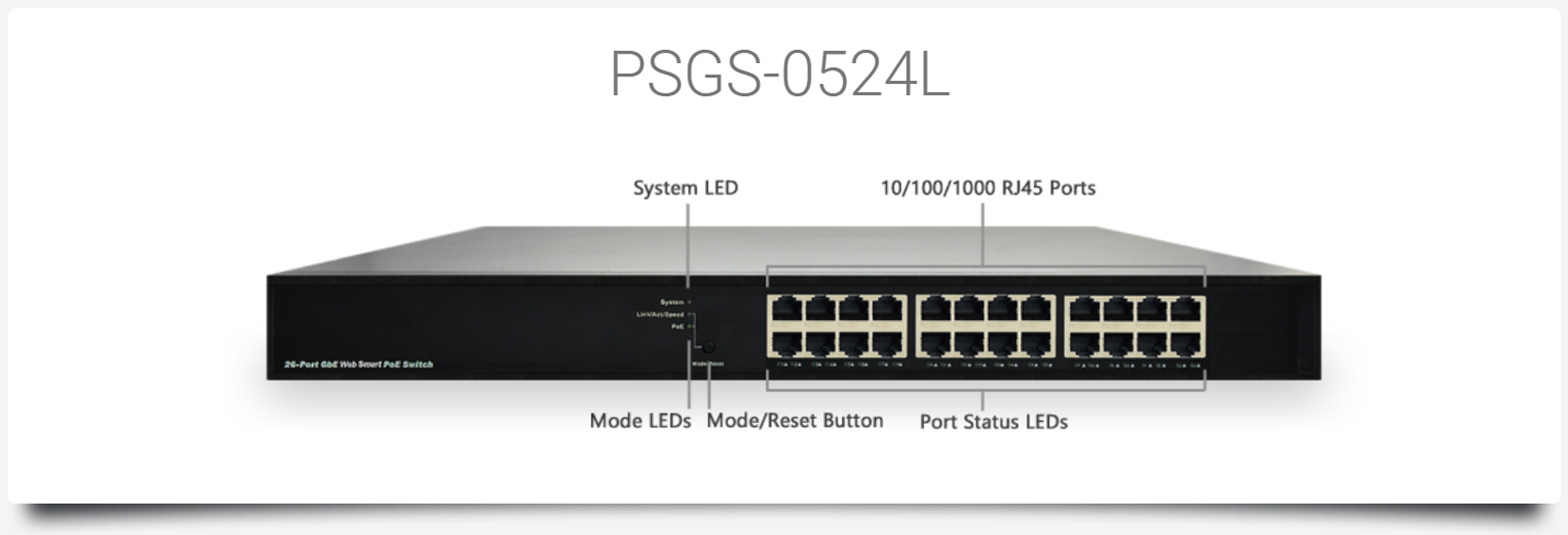Click the port status LED row under third group
The width and height of the screenshot is (1568, 535).
pos(1138,365)
